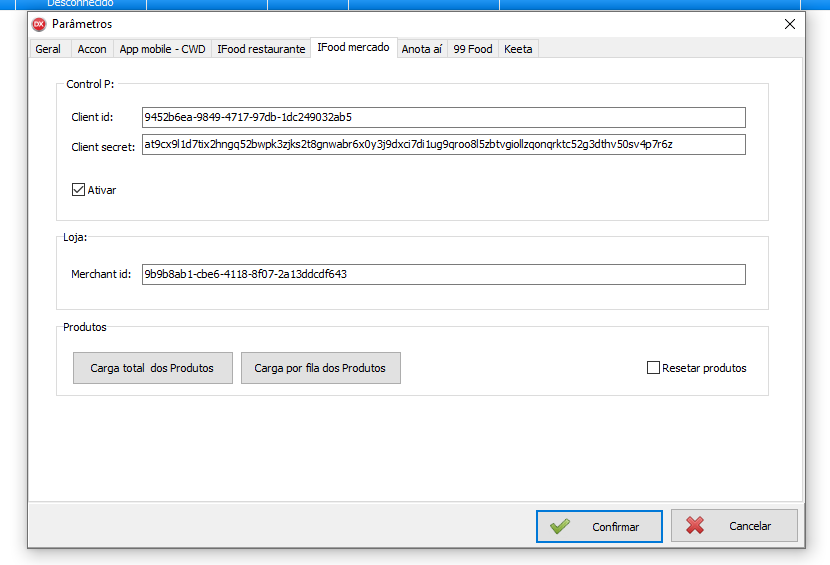The height and width of the screenshot is (565, 830).
Task: Click Desconhecido in the background window
Action: pos(80,3)
